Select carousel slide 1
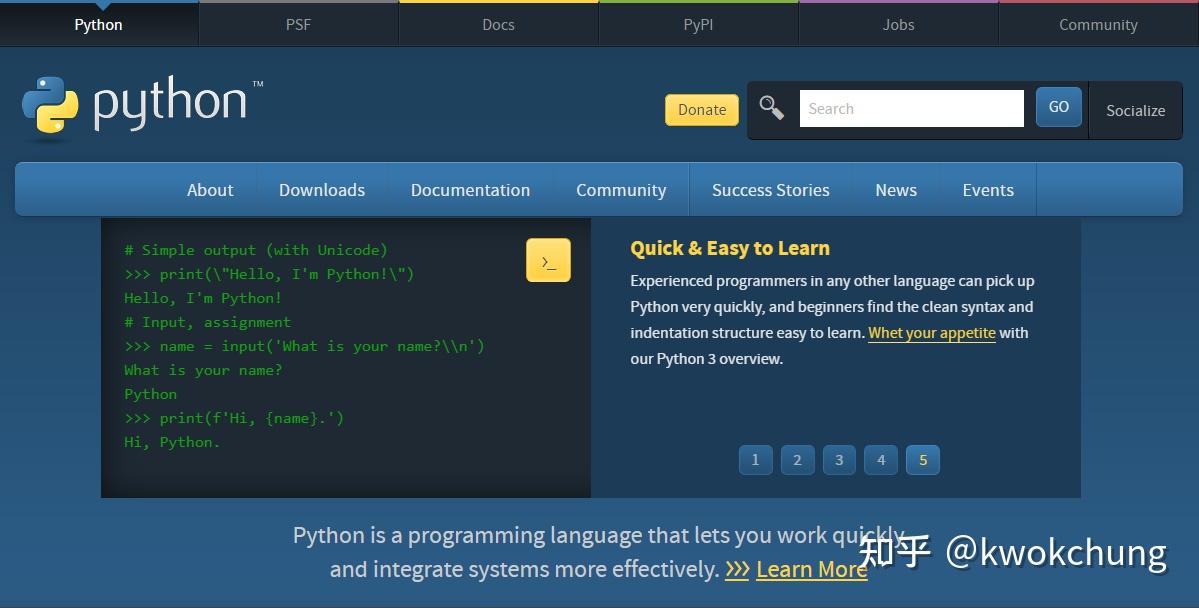Viewport: 1199px width, 608px height. 755,460
